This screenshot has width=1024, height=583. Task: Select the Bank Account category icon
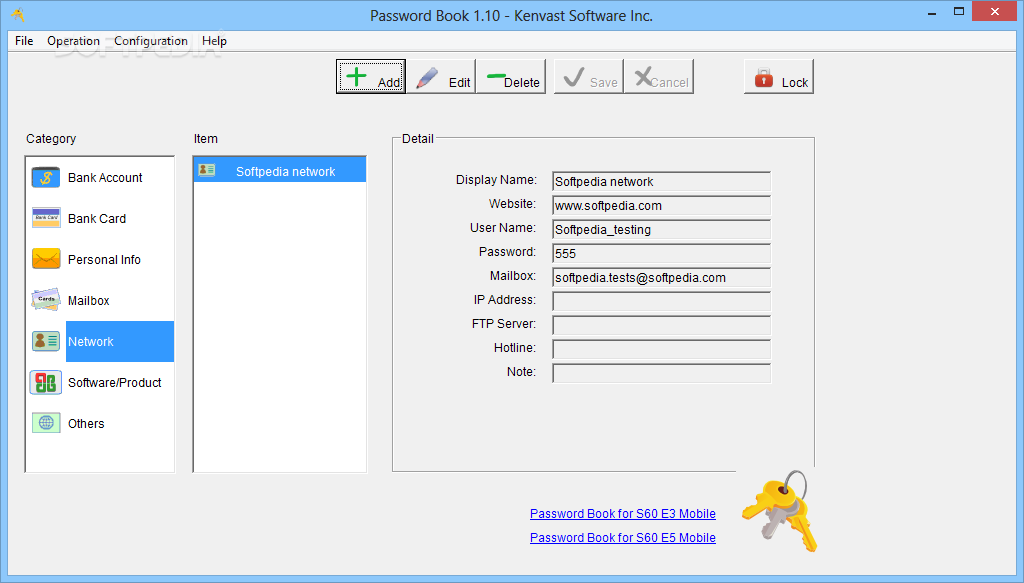[x=46, y=178]
